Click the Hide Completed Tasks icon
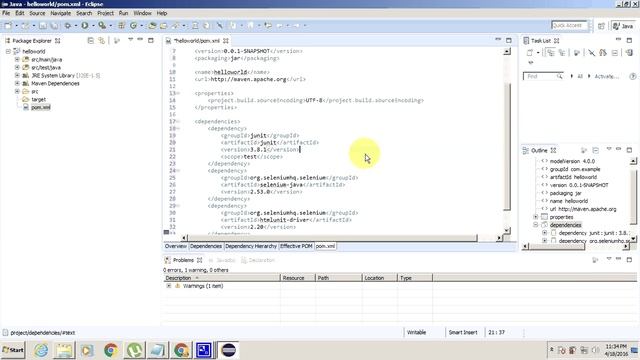The image size is (640, 360). point(591,53)
